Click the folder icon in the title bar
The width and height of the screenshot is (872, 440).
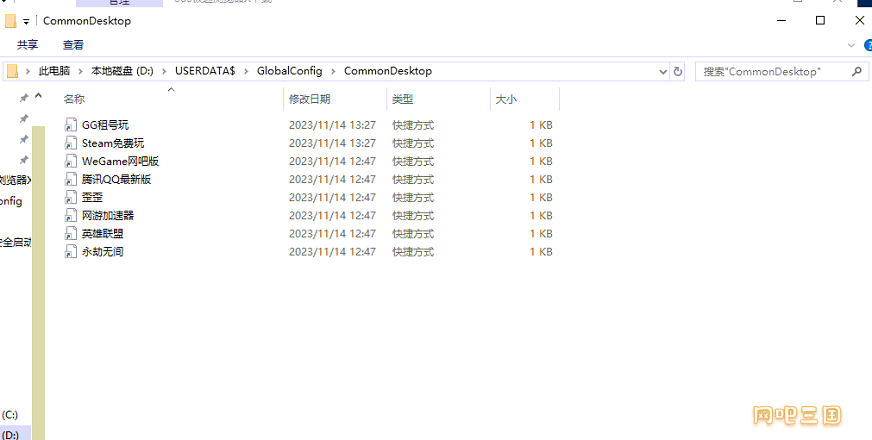pyautogui.click(x=10, y=21)
